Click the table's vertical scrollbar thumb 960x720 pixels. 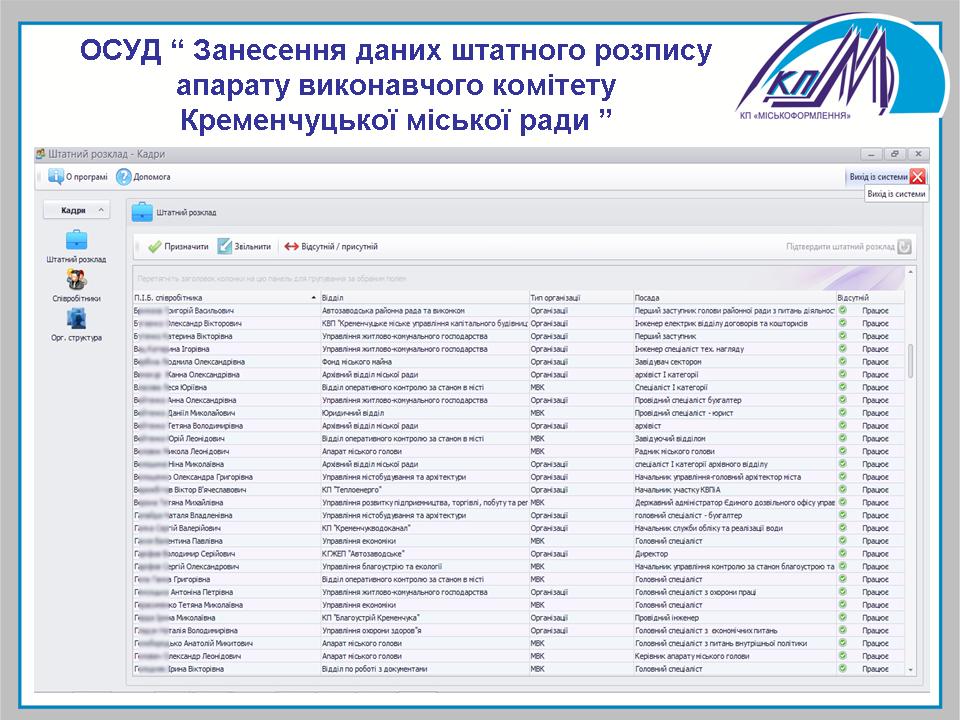click(910, 360)
